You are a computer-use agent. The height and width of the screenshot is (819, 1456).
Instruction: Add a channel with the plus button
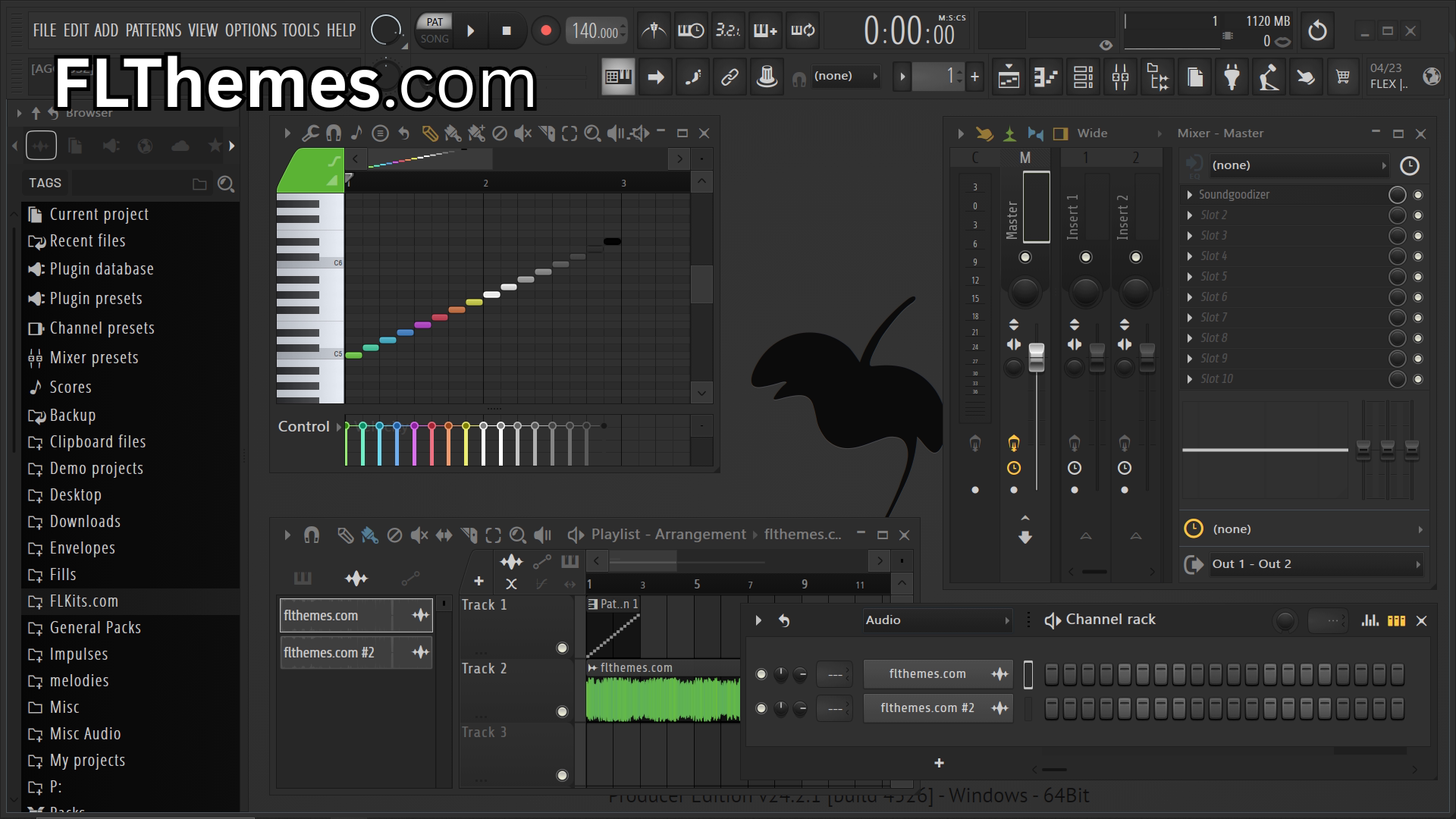point(939,763)
